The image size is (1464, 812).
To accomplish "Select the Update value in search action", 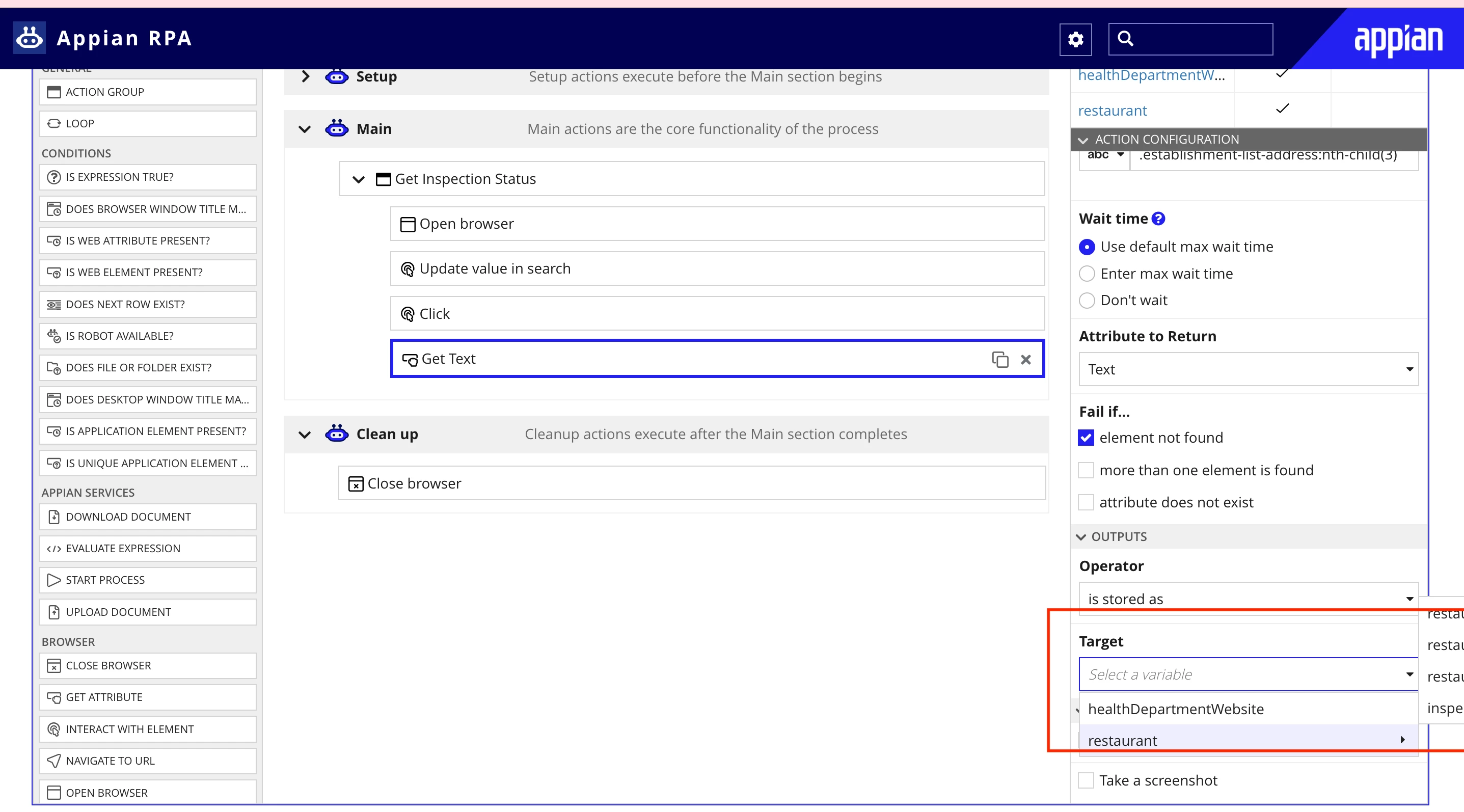I will click(x=717, y=269).
